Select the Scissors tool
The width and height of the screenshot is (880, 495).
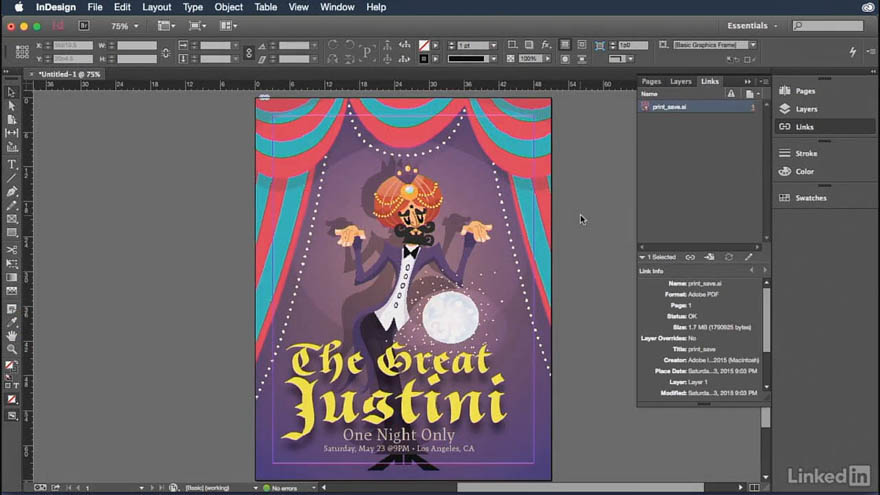point(11,250)
